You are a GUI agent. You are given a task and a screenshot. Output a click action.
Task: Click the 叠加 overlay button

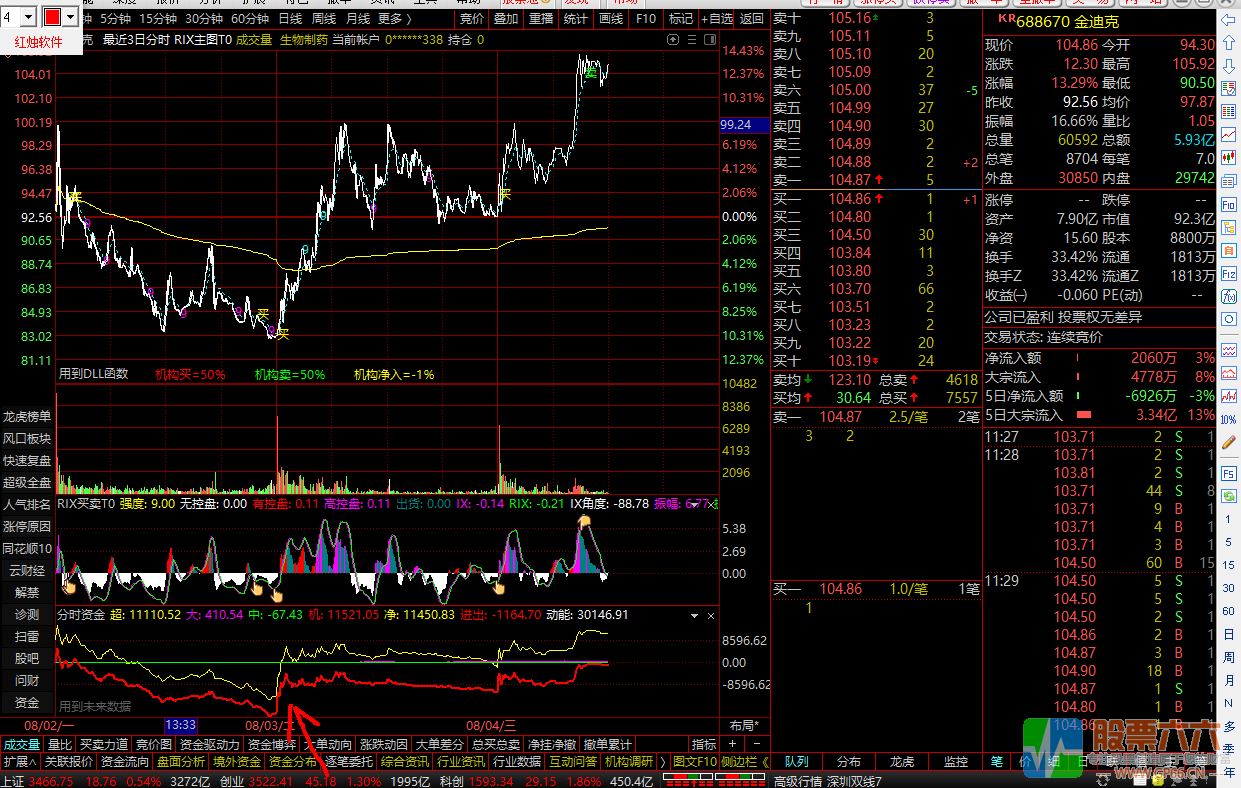506,19
